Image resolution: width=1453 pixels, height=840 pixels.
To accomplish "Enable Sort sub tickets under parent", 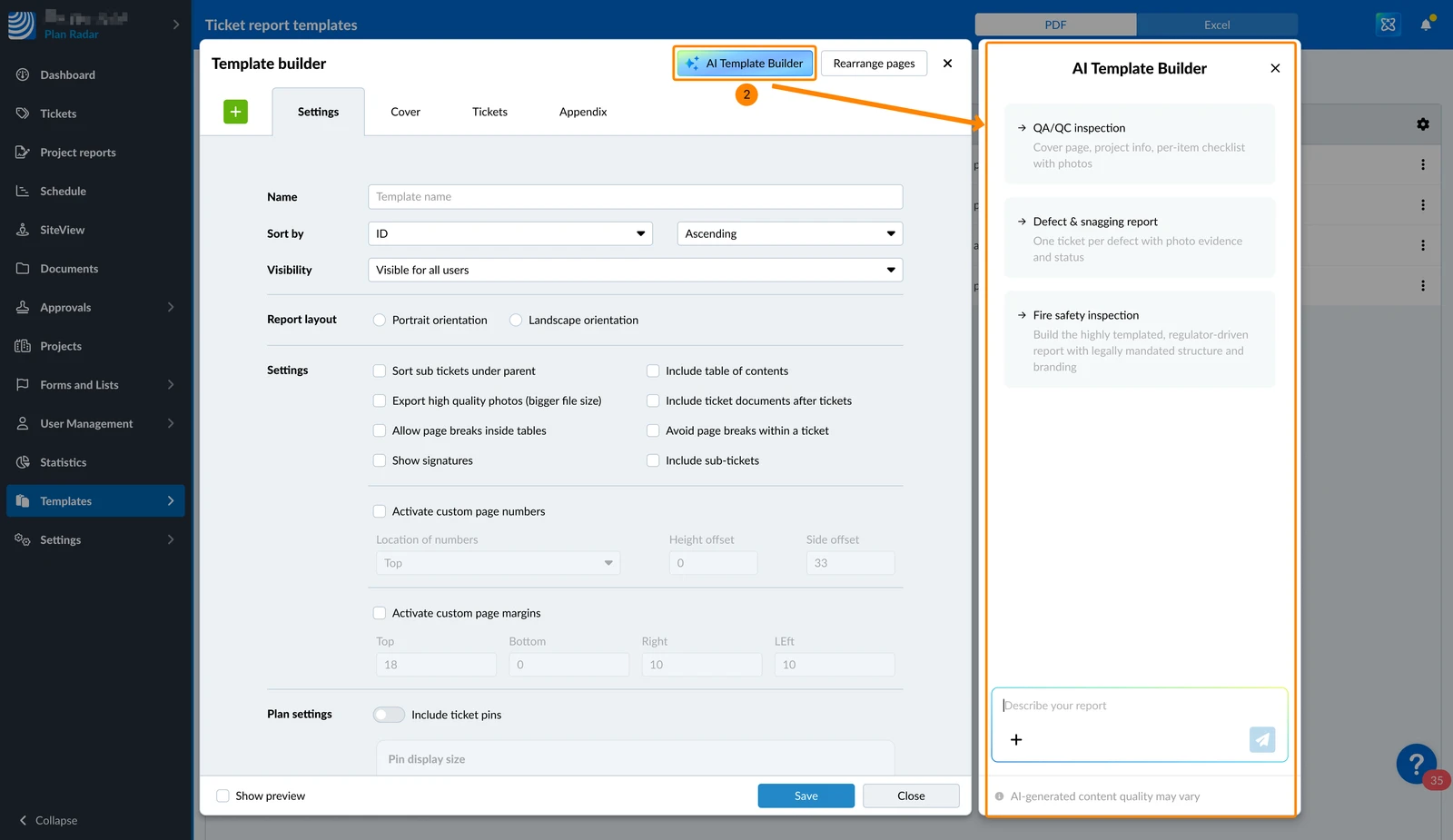I will (x=380, y=371).
